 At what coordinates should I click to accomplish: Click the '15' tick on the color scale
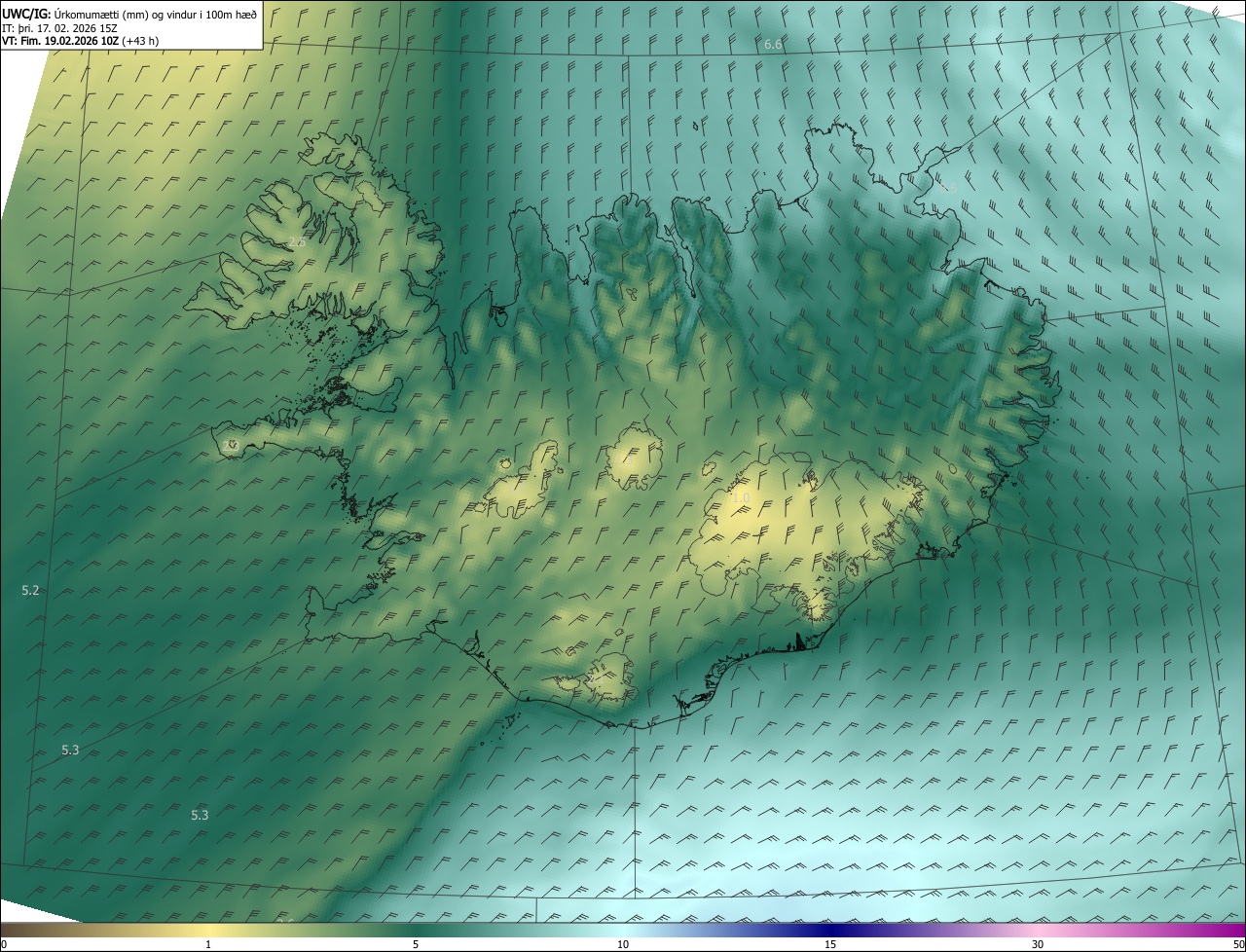(x=830, y=944)
